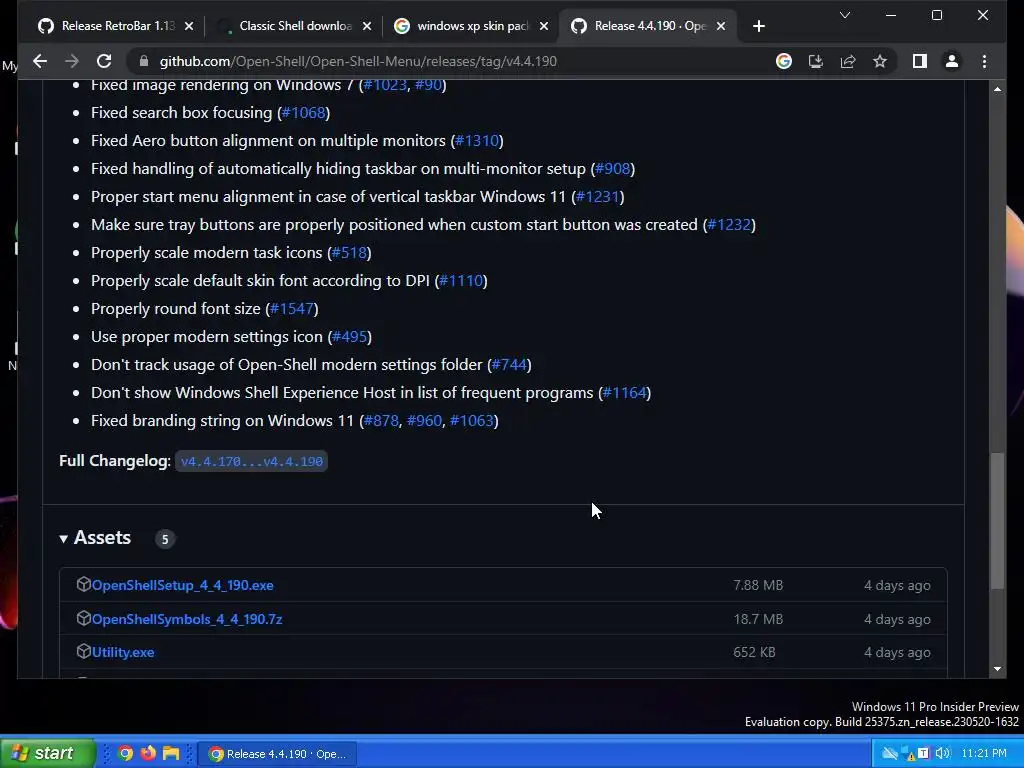This screenshot has height=768, width=1024.
Task: Close the Release 4.4.190 tab
Action: pyautogui.click(x=721, y=26)
